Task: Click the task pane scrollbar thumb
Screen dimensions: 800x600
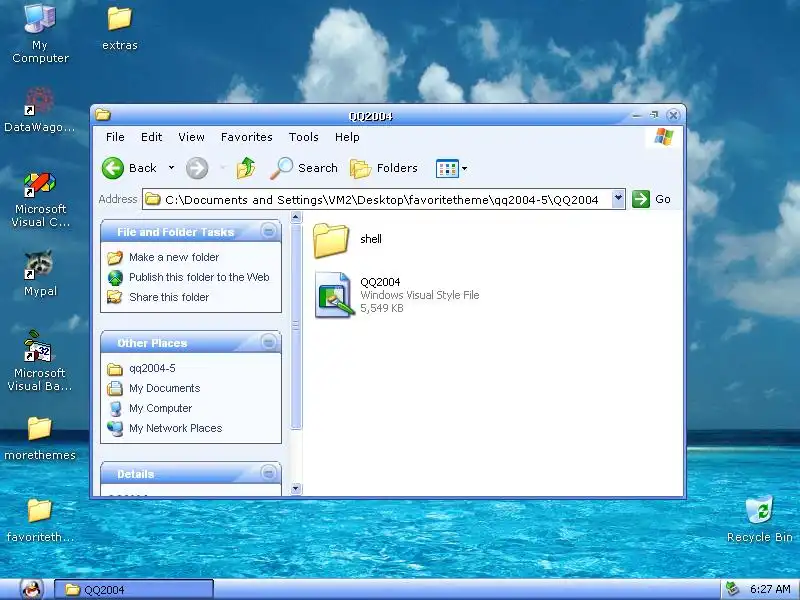Action: pyautogui.click(x=295, y=327)
